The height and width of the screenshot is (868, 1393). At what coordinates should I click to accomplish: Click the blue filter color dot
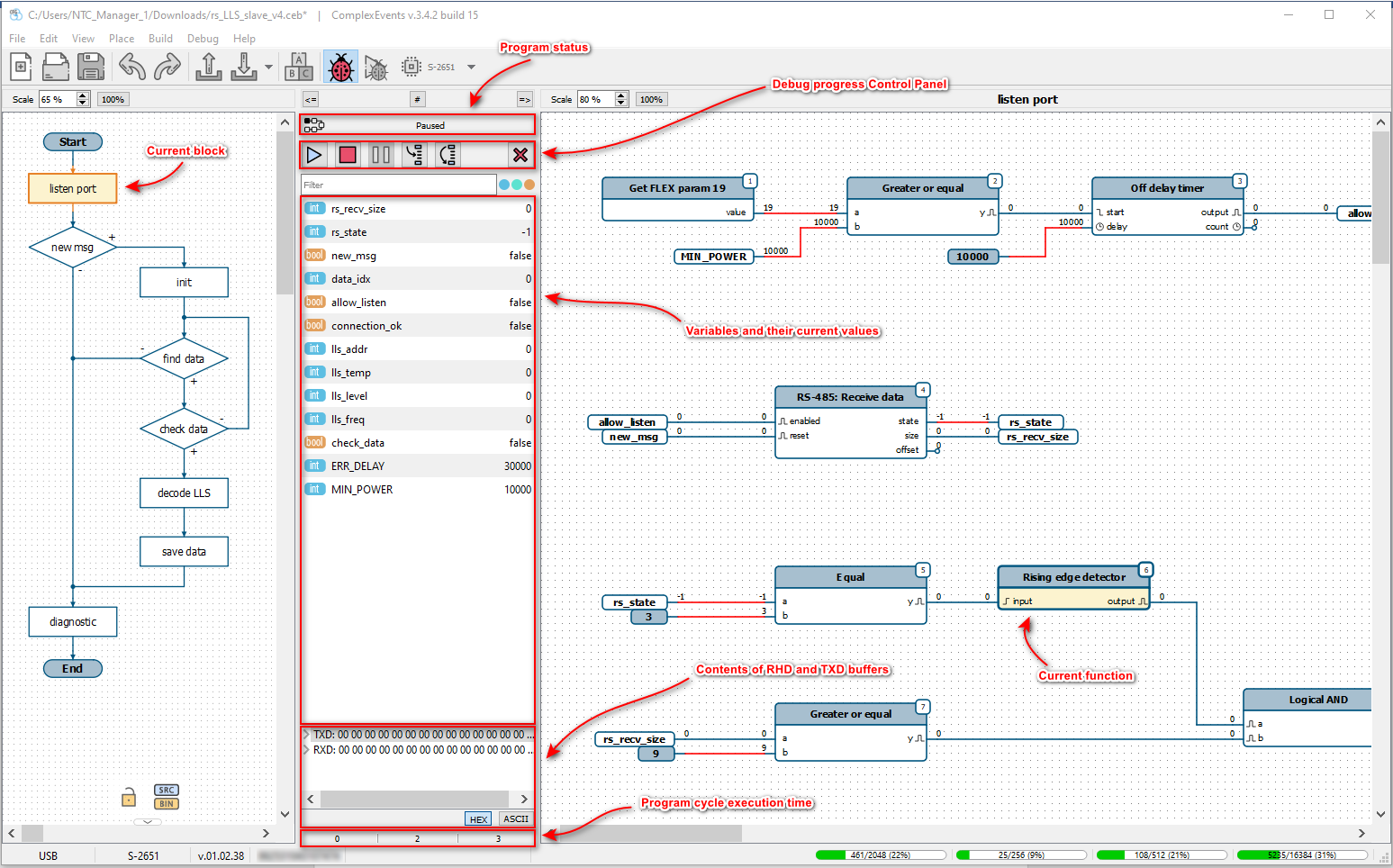[504, 185]
